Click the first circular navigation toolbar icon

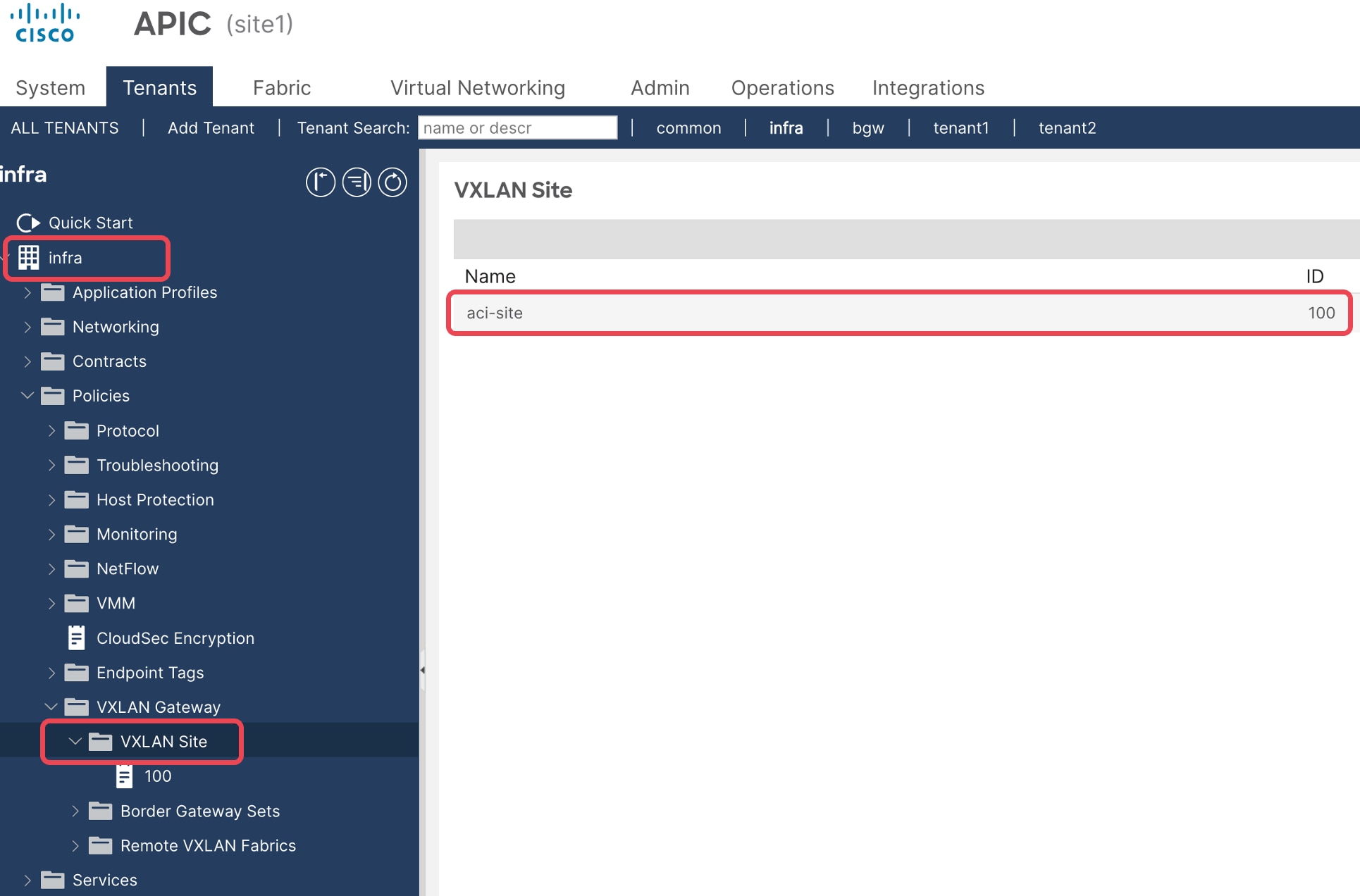(320, 182)
